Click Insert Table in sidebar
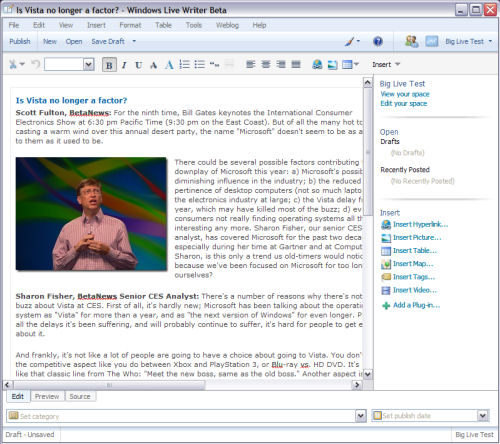 pos(409,251)
